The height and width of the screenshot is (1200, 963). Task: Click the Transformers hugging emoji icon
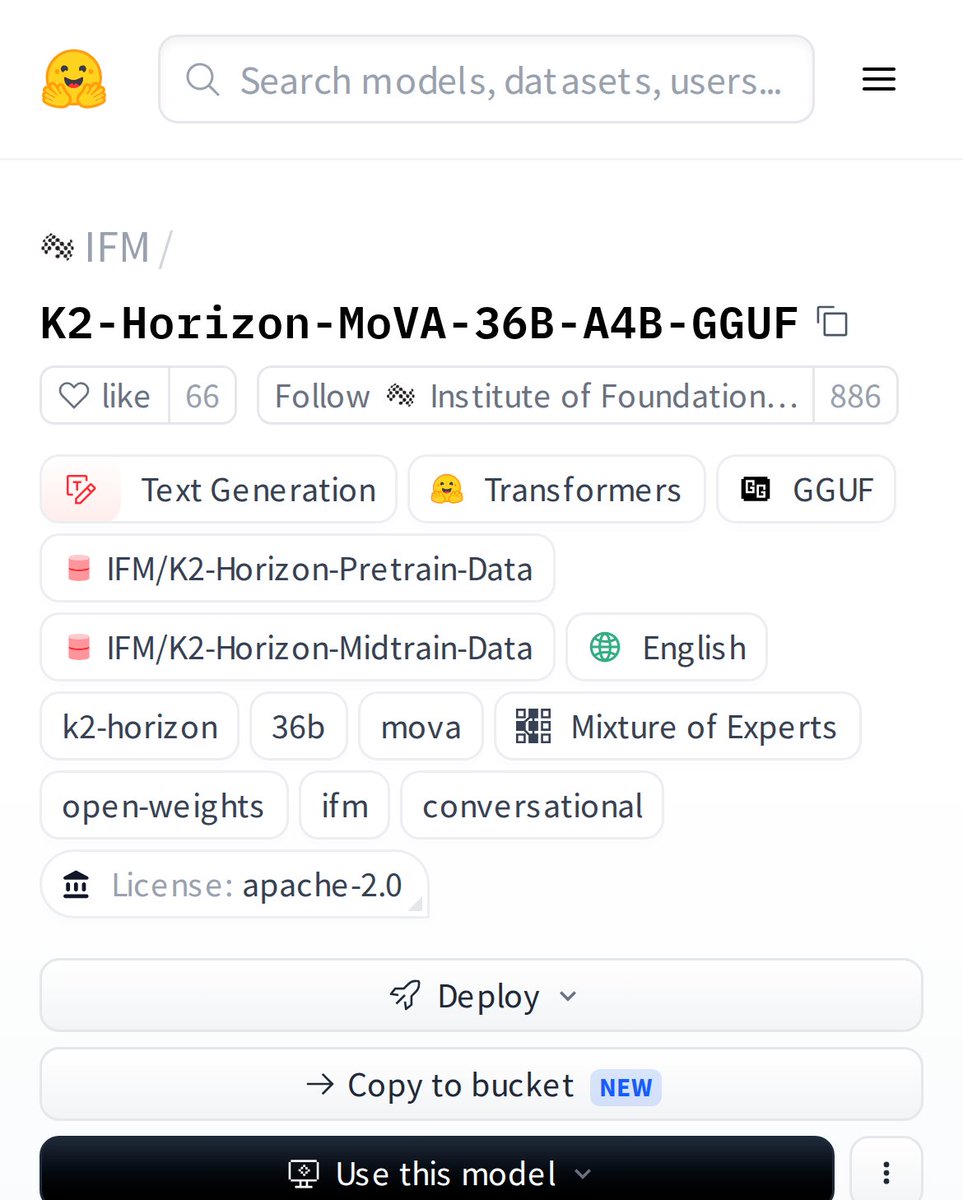coord(446,489)
